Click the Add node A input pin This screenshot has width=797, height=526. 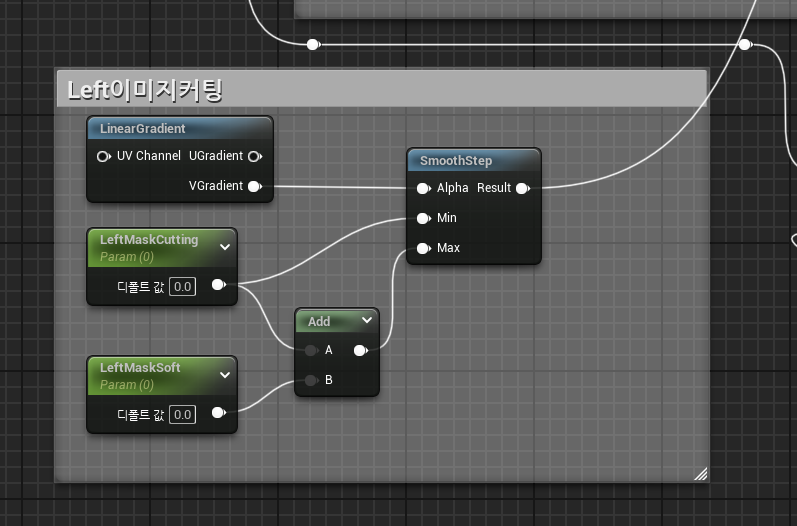(x=311, y=350)
